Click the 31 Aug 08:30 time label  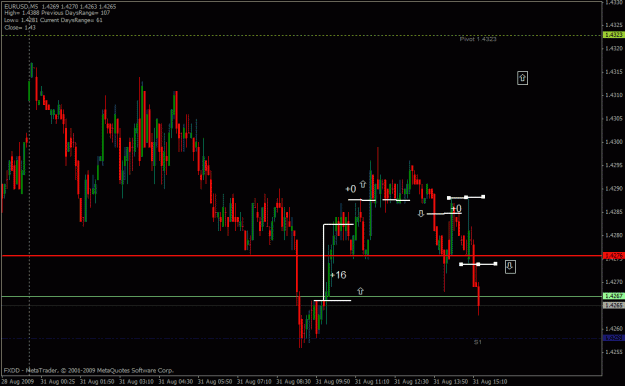(293, 382)
